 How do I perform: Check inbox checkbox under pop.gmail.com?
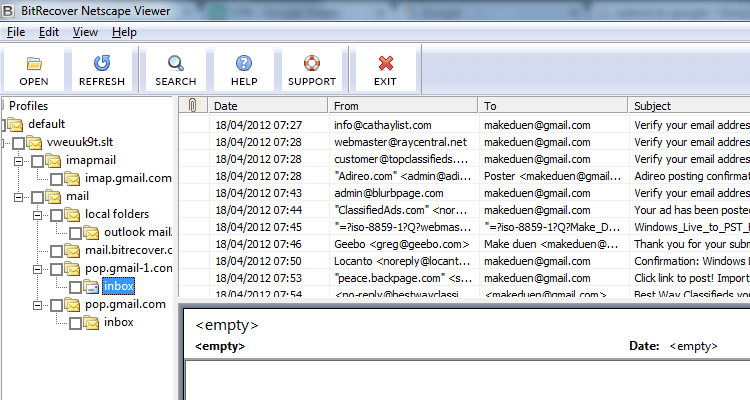(x=76, y=323)
